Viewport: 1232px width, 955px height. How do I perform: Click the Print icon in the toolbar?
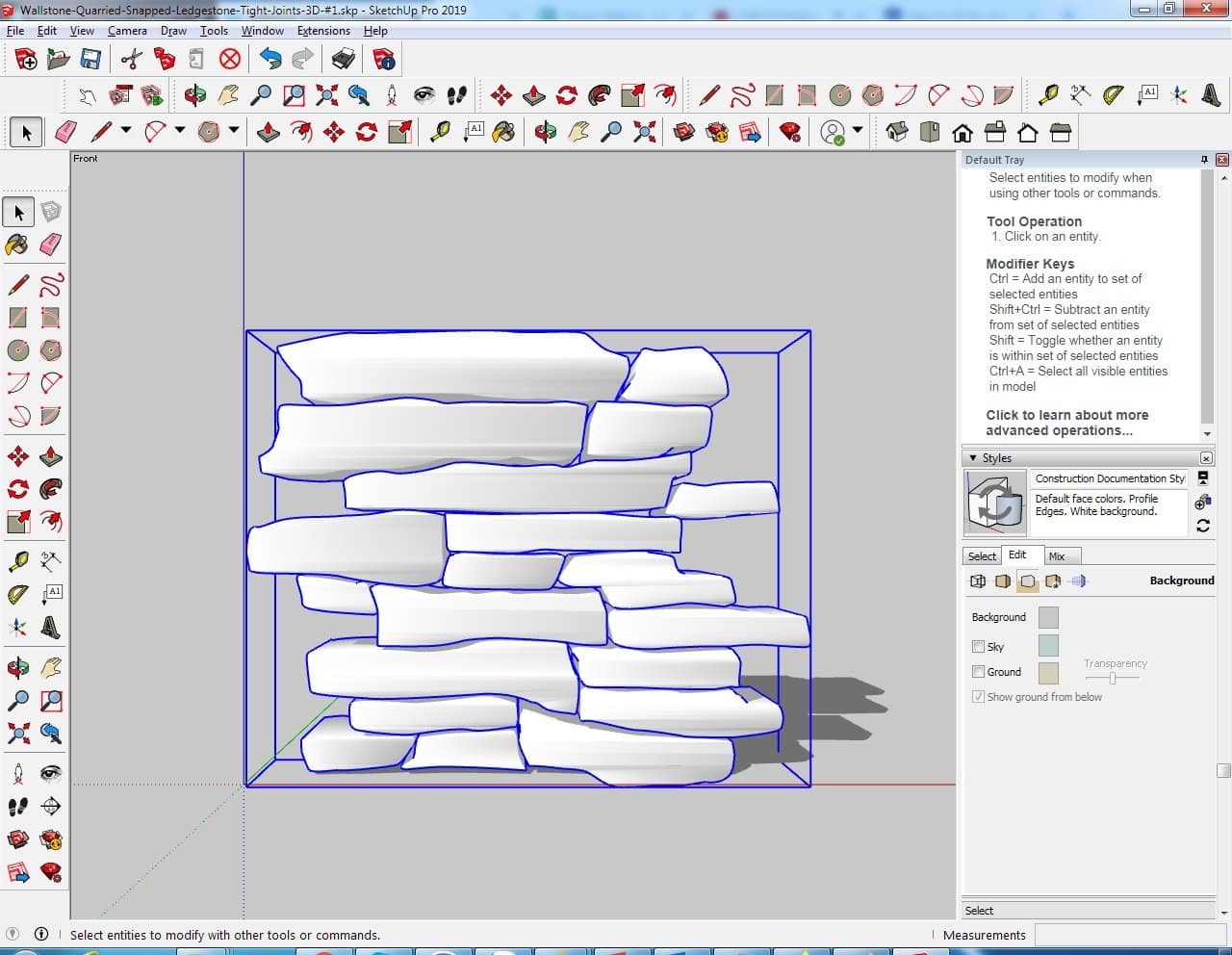pyautogui.click(x=344, y=60)
